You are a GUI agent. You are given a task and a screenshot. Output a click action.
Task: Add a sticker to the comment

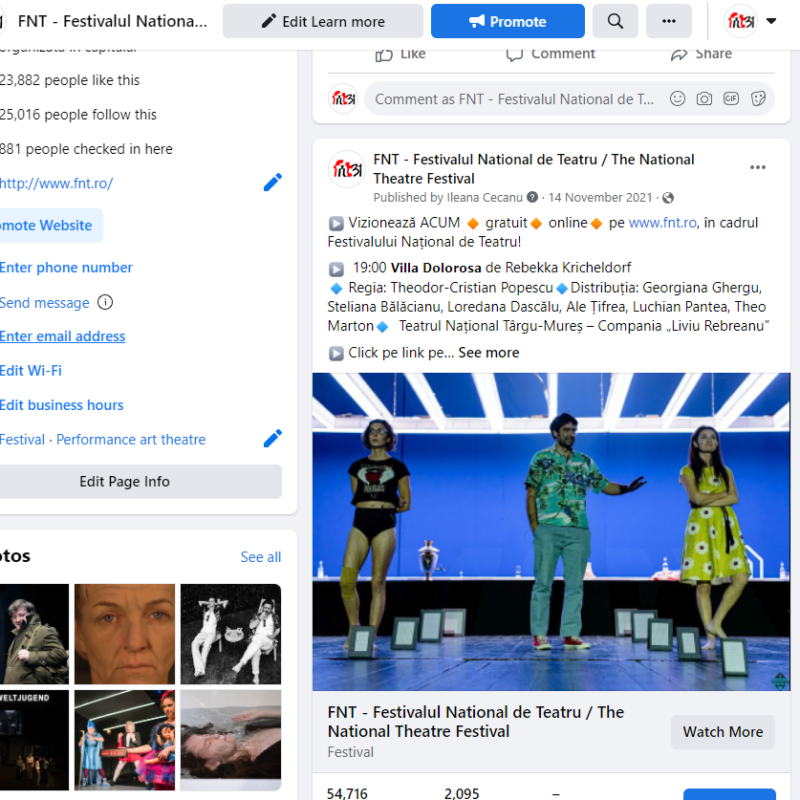[x=758, y=99]
